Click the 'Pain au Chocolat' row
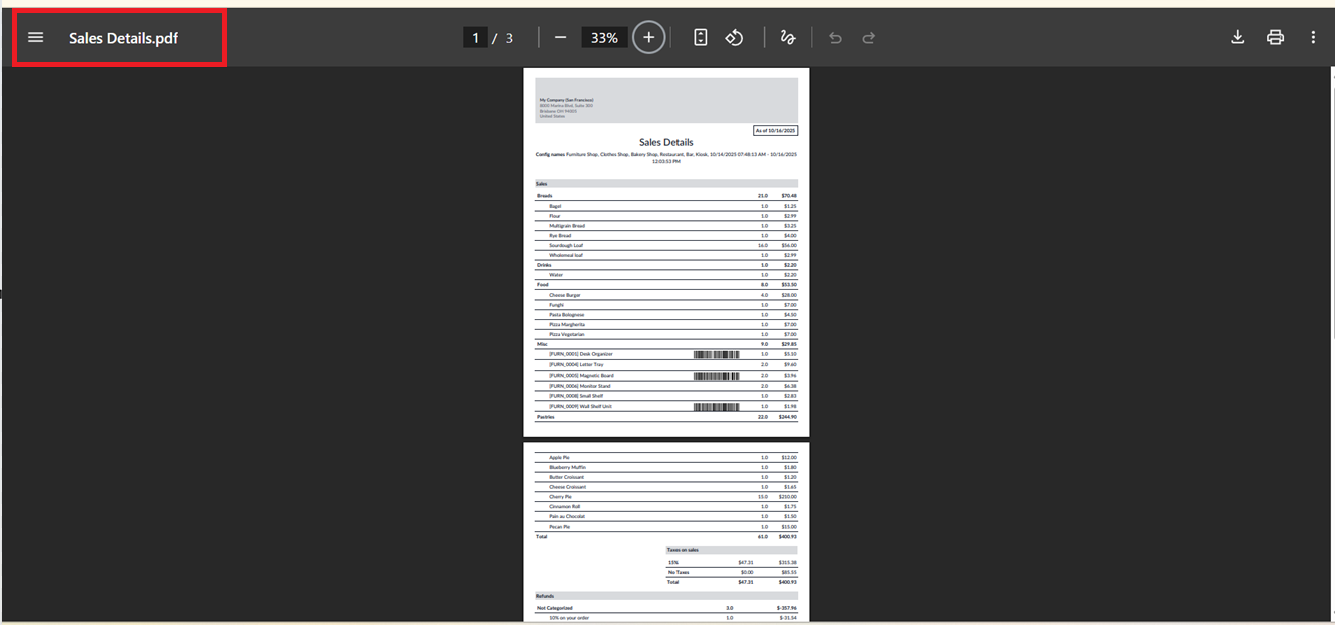The width and height of the screenshot is (1335, 625). point(666,517)
